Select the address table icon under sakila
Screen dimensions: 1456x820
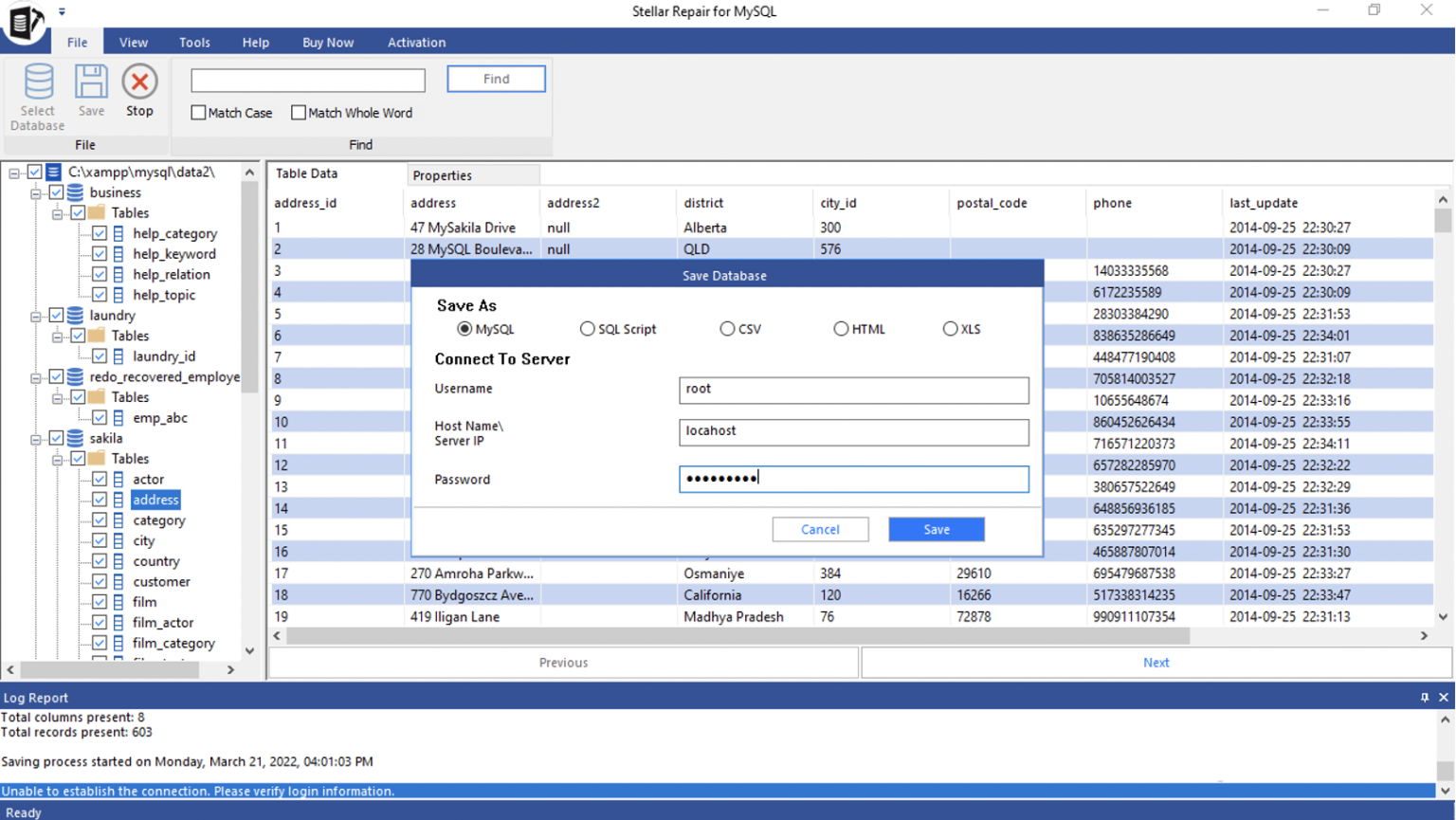pos(118,500)
